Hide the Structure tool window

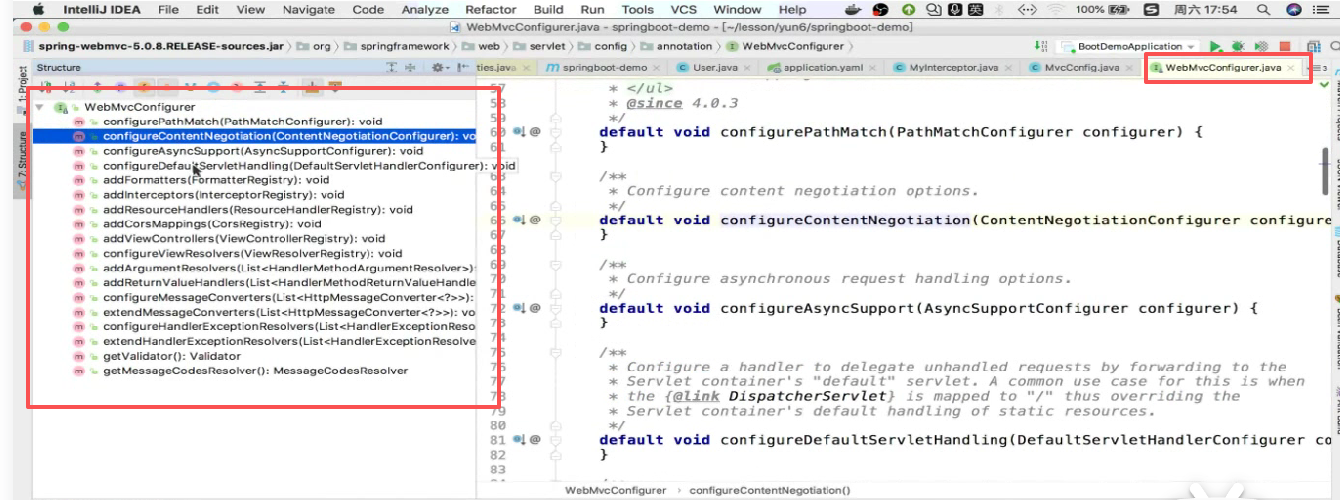point(463,67)
